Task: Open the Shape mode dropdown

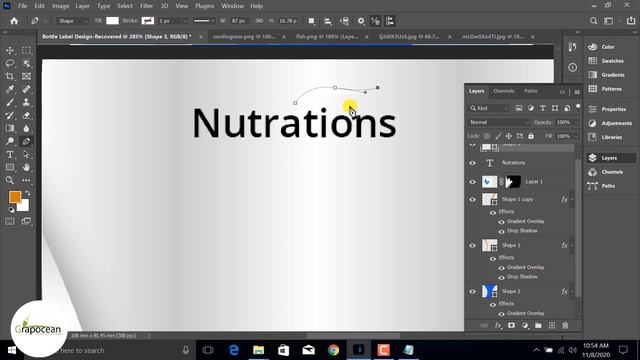Action: click(x=73, y=21)
